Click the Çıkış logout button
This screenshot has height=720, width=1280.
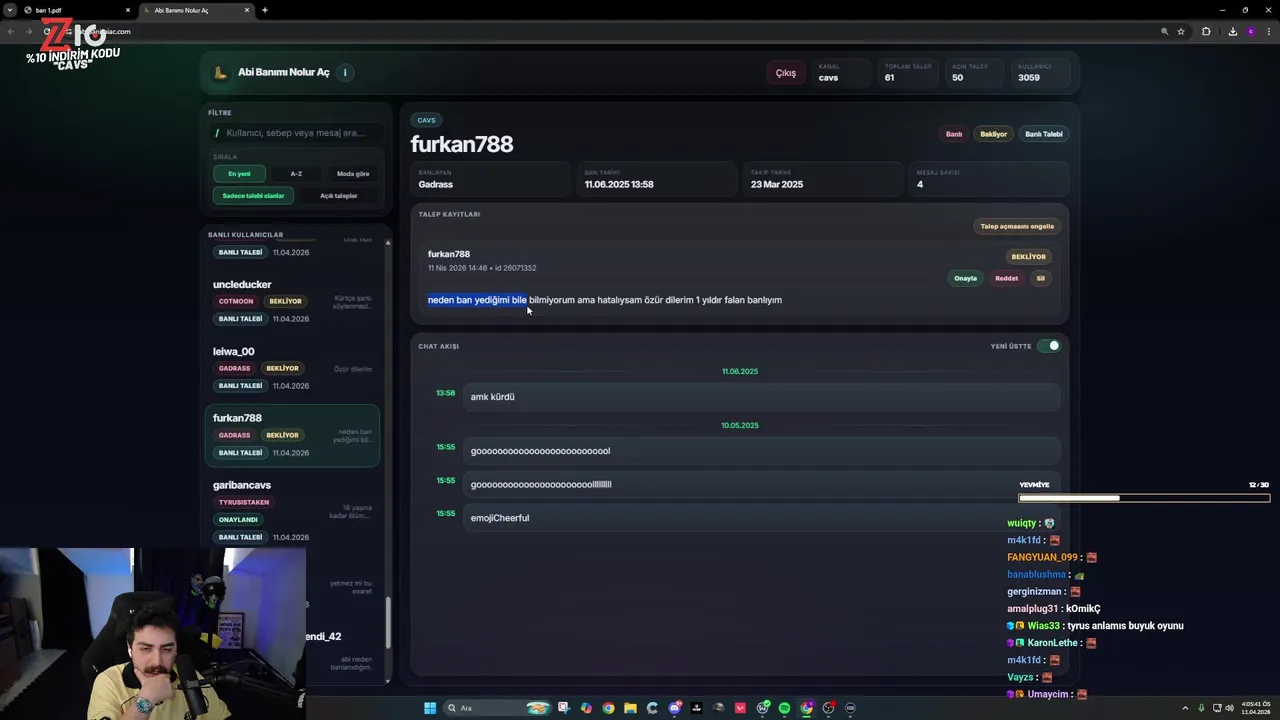(x=786, y=73)
